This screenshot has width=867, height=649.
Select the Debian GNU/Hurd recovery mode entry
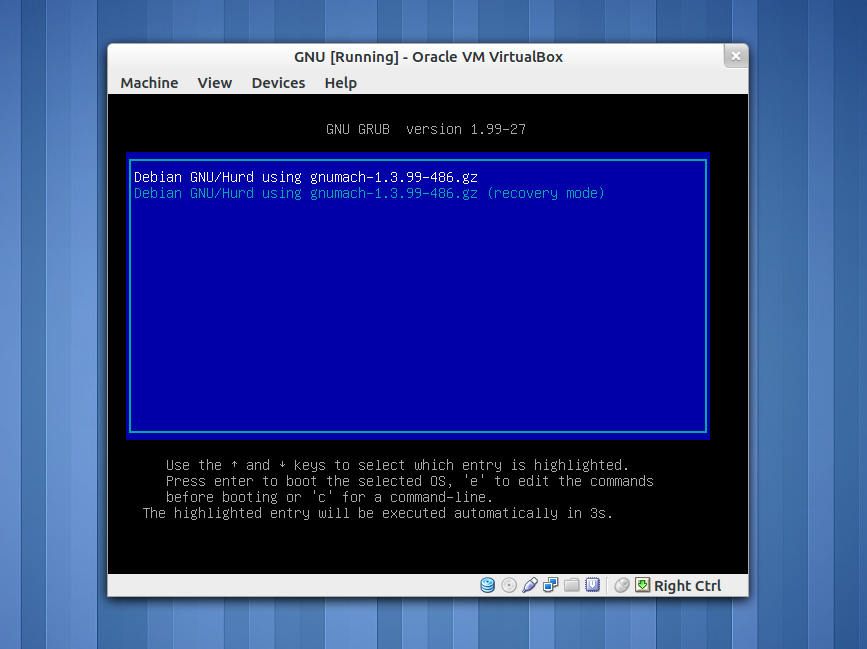(x=369, y=193)
